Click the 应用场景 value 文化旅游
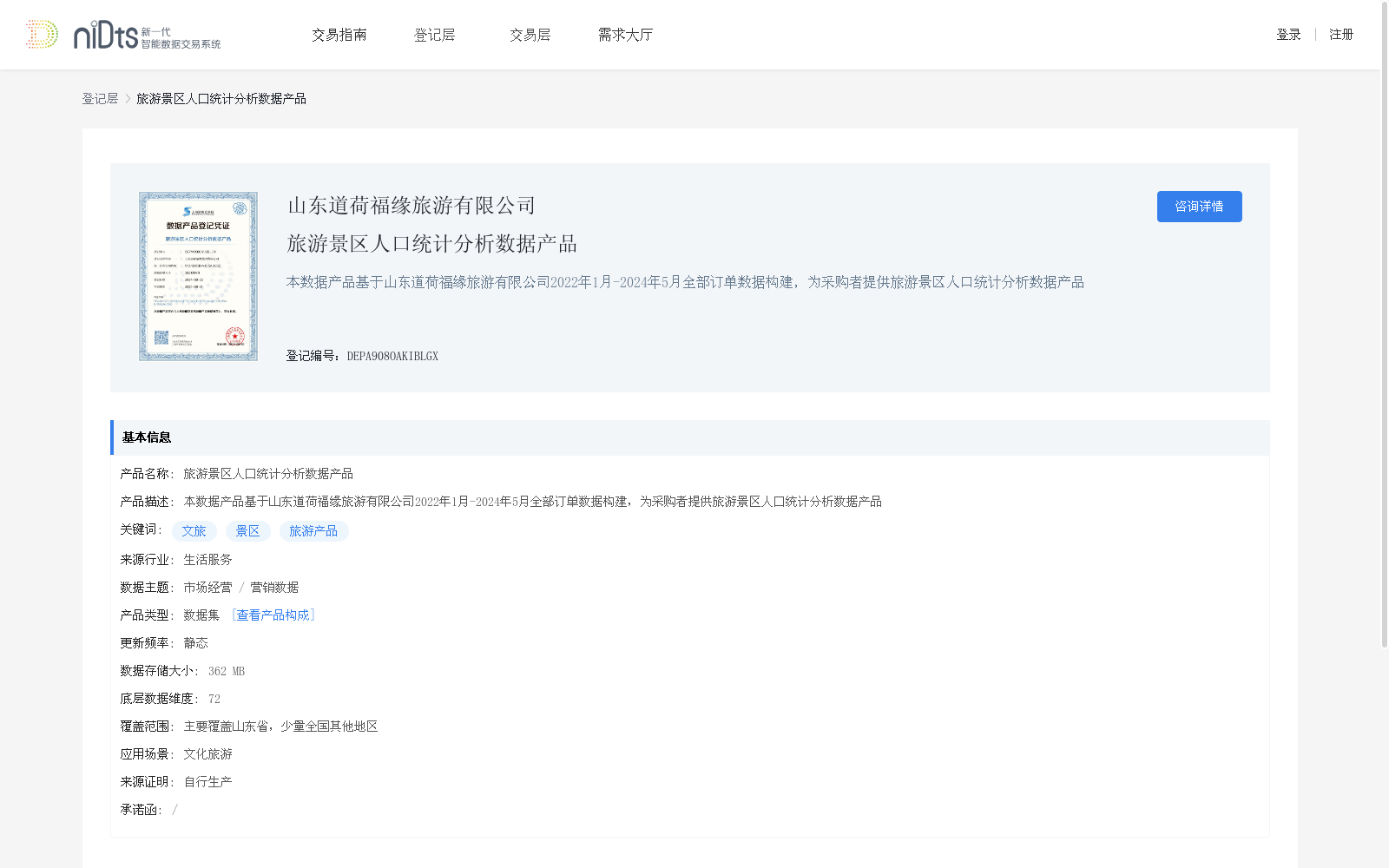 click(208, 754)
